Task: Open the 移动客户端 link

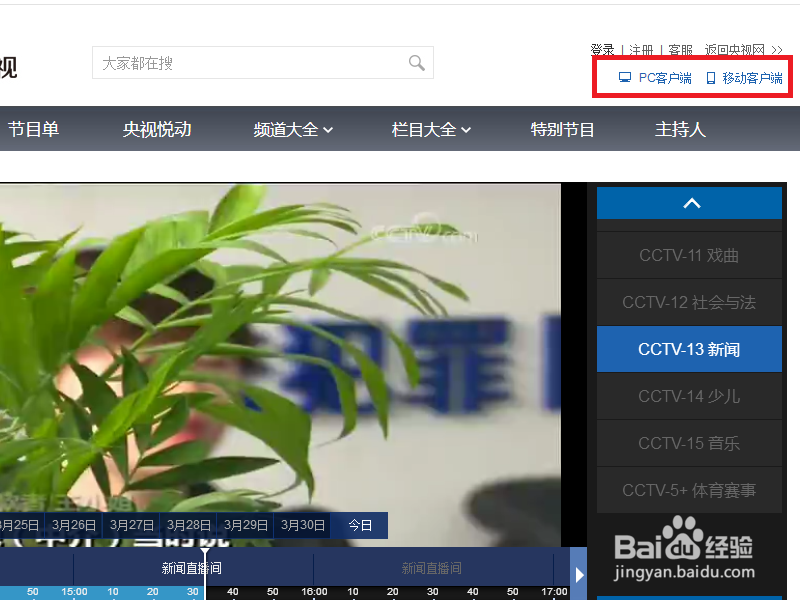Action: click(753, 78)
